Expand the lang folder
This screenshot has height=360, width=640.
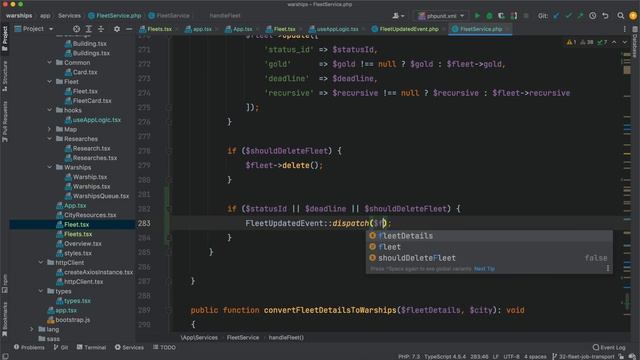pyautogui.click(x=32, y=329)
